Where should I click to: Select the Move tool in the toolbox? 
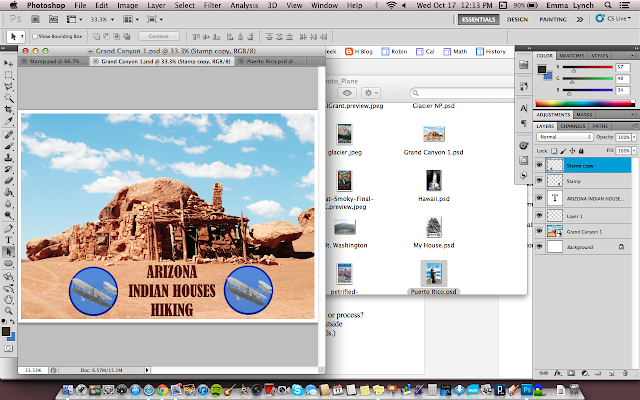(8, 62)
